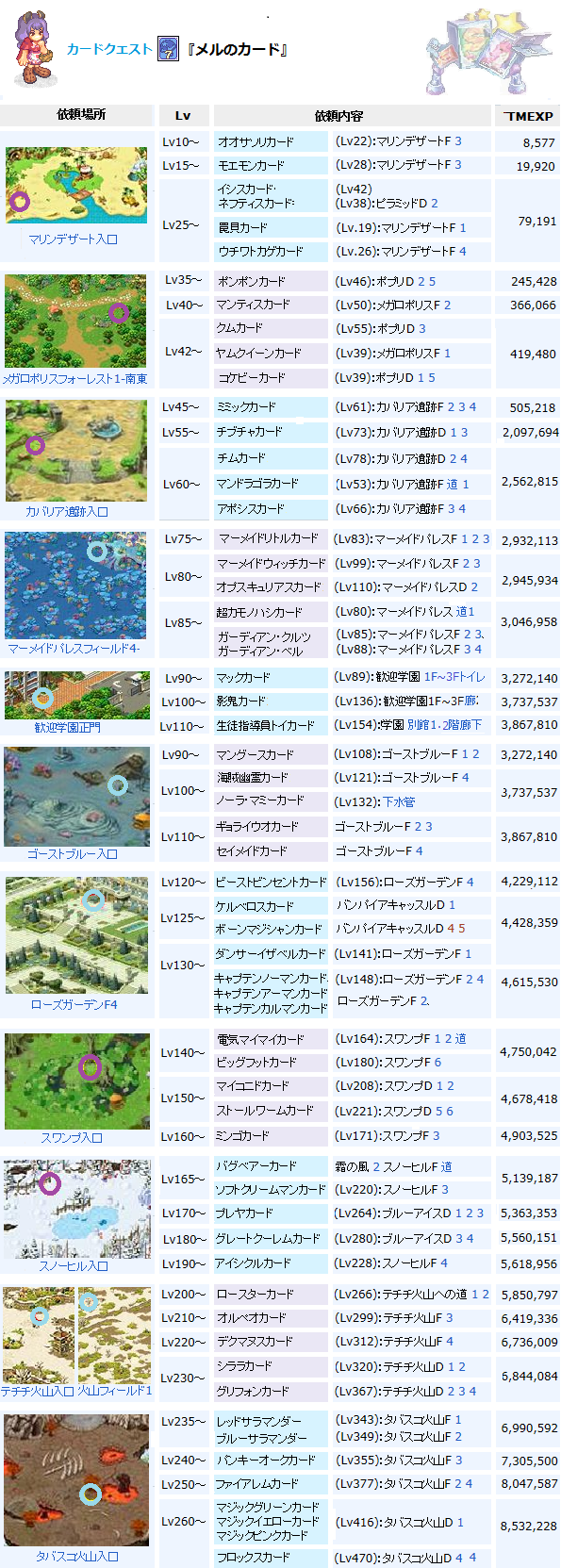Image resolution: width=561 pixels, height=1568 pixels.
Task: Open the マーメイドパレスフィールド map thumbnail
Action: [75, 586]
